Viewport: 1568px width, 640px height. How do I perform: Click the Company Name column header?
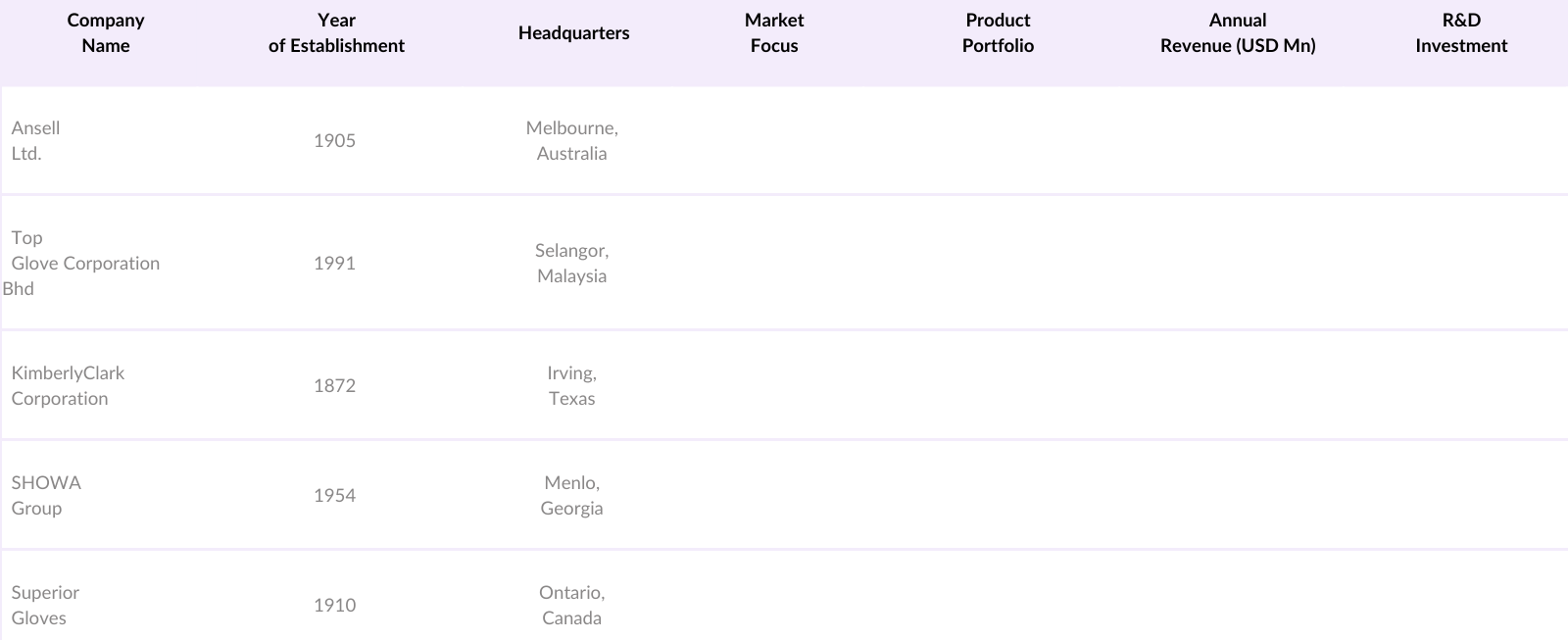[x=106, y=33]
